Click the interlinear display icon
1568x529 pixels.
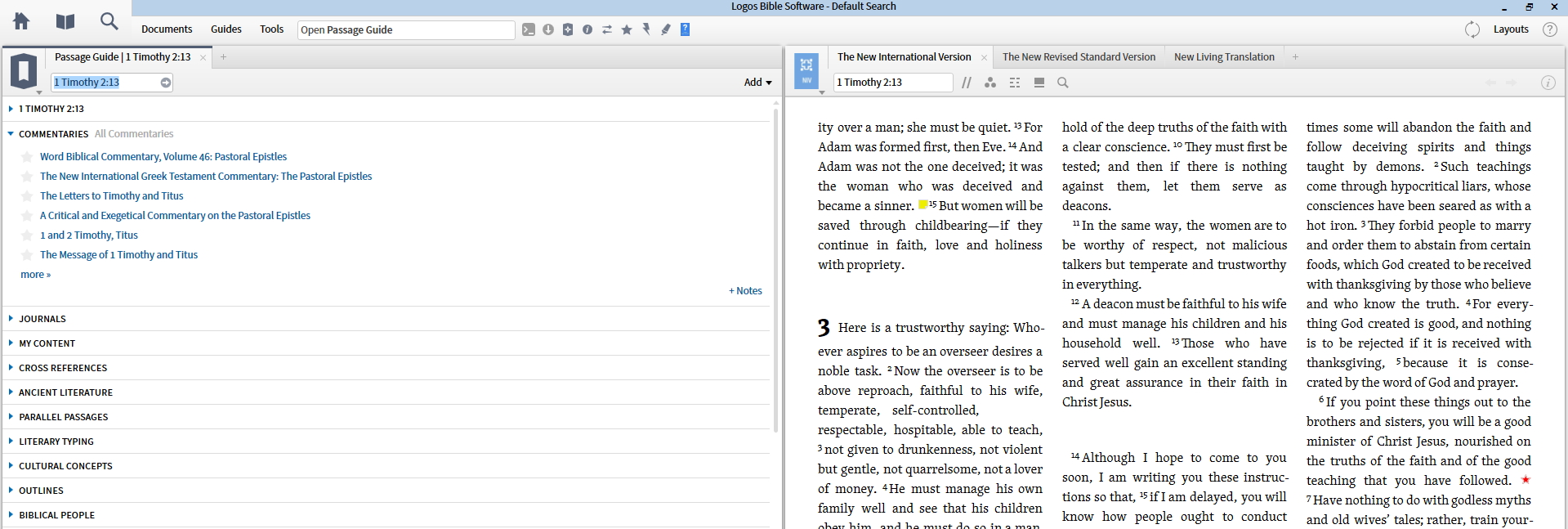(x=1015, y=83)
